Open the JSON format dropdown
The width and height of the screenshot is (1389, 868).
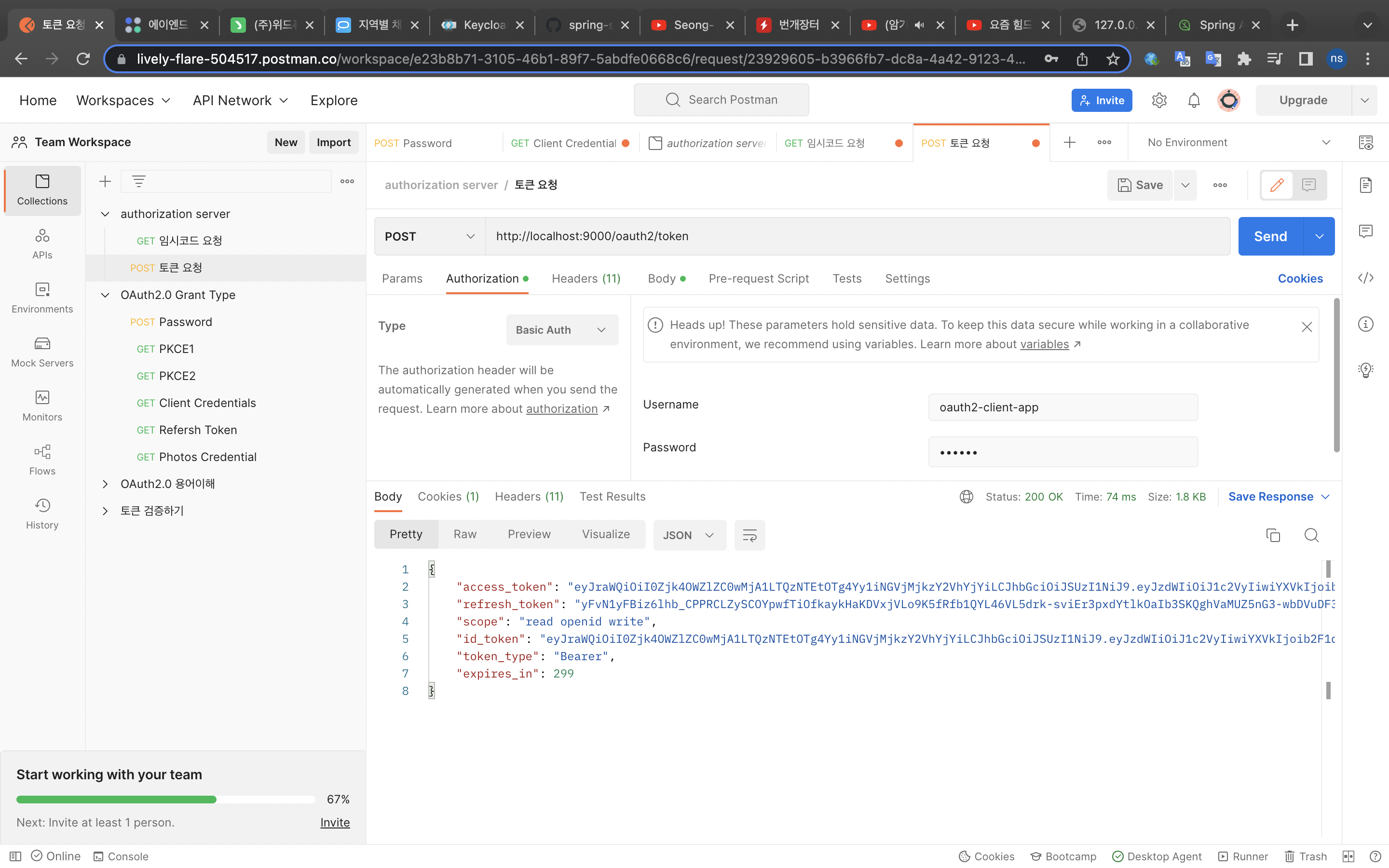point(689,535)
